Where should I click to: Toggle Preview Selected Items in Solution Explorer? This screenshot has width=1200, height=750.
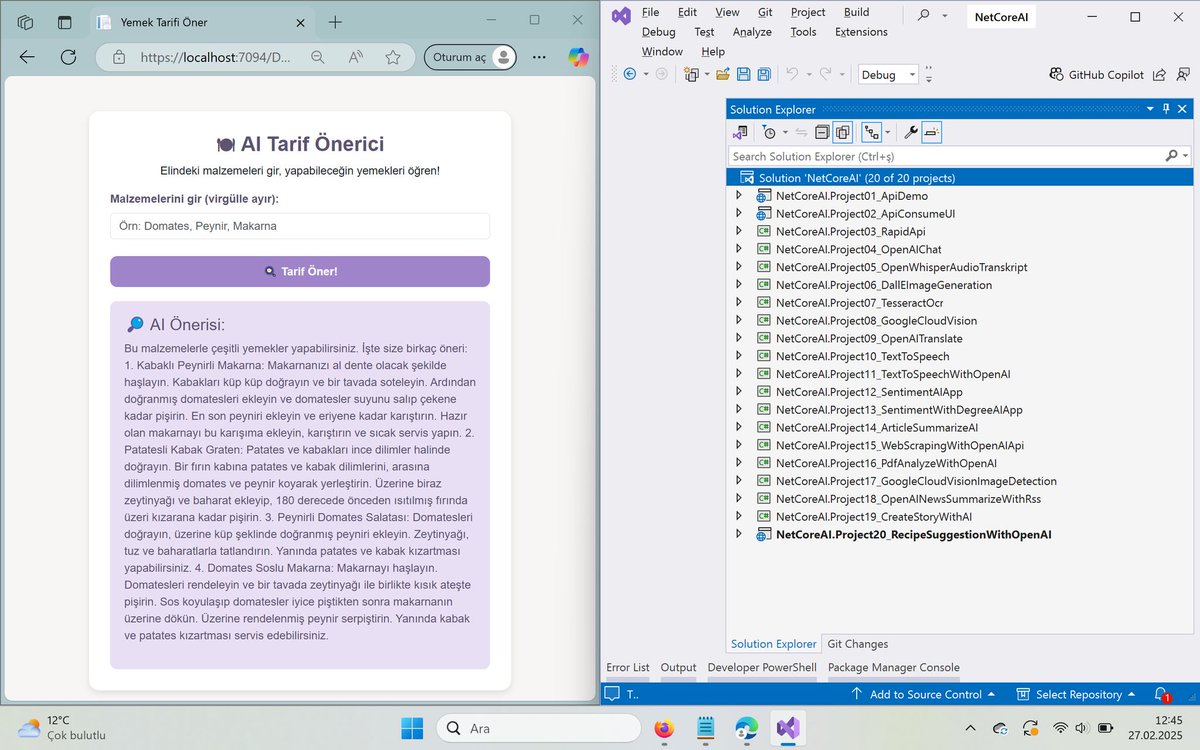pos(931,132)
